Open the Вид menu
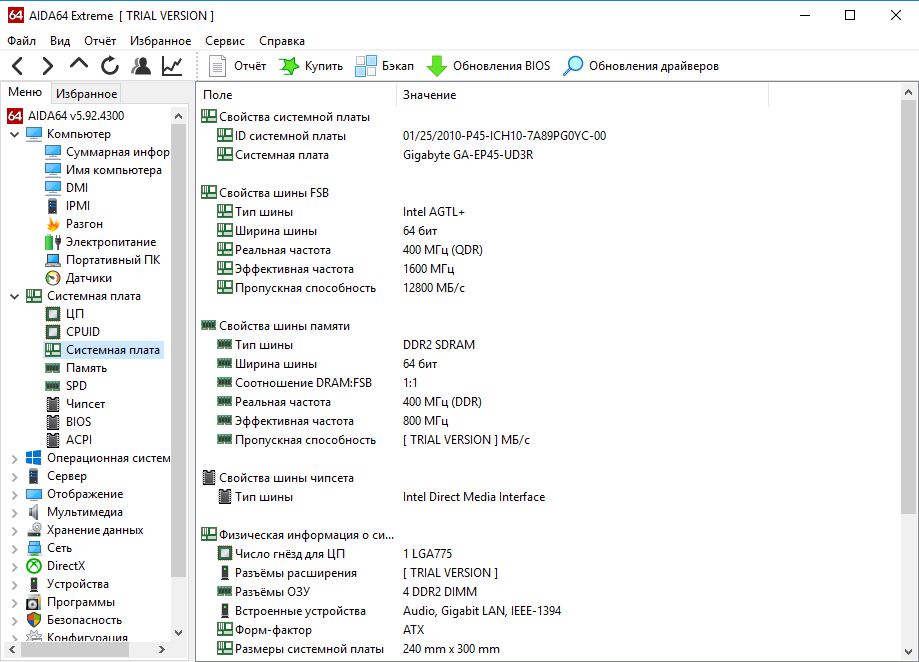The height and width of the screenshot is (662, 919). (60, 40)
